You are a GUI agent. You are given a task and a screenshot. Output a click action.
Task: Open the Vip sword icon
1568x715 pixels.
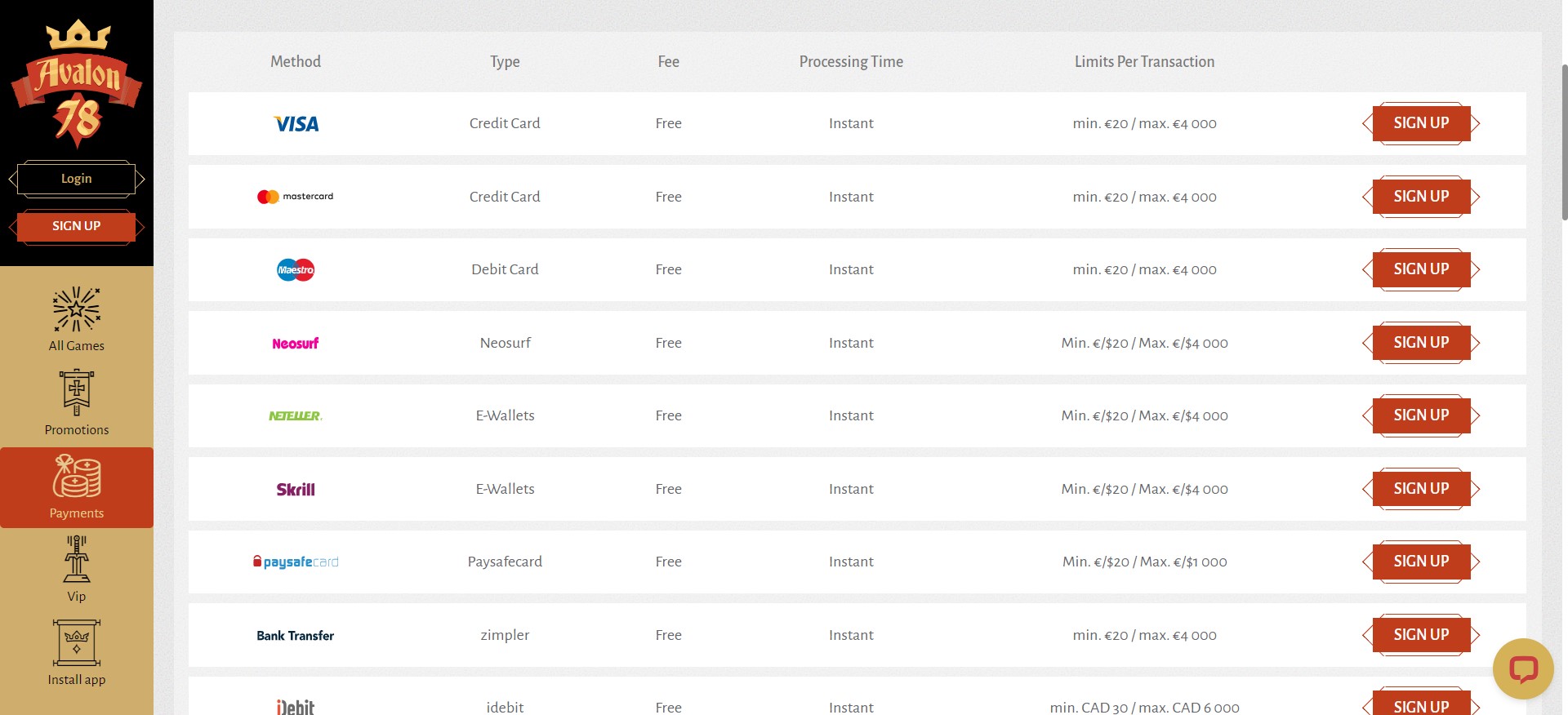coord(77,559)
